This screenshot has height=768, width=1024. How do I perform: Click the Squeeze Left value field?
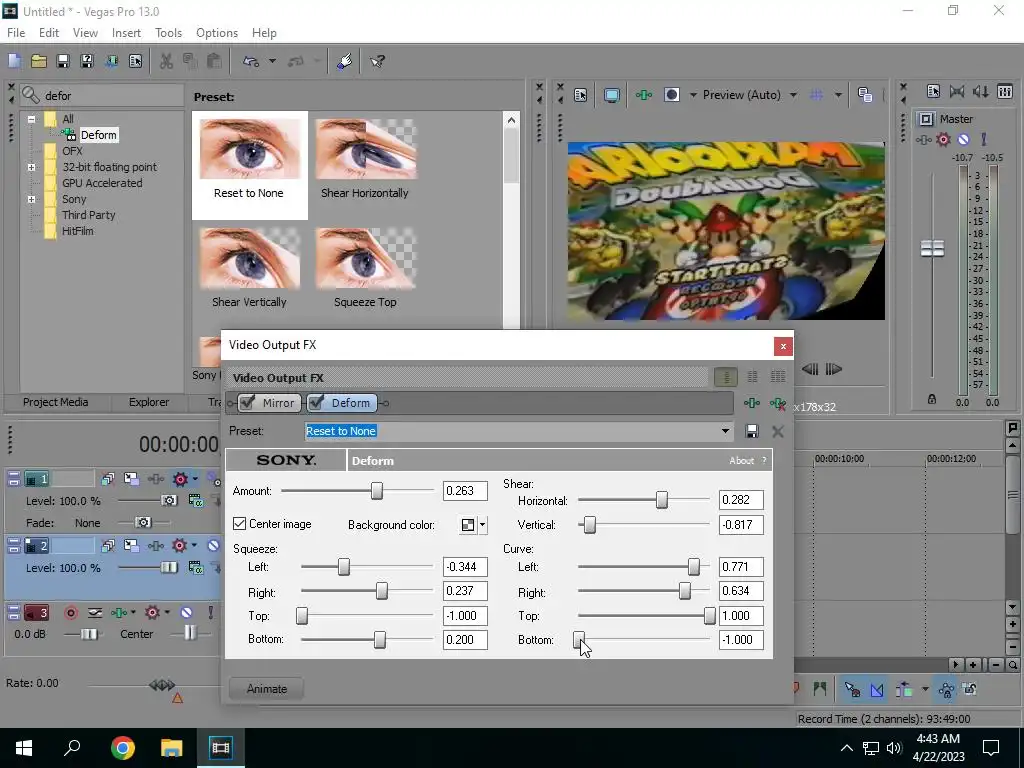click(x=465, y=567)
